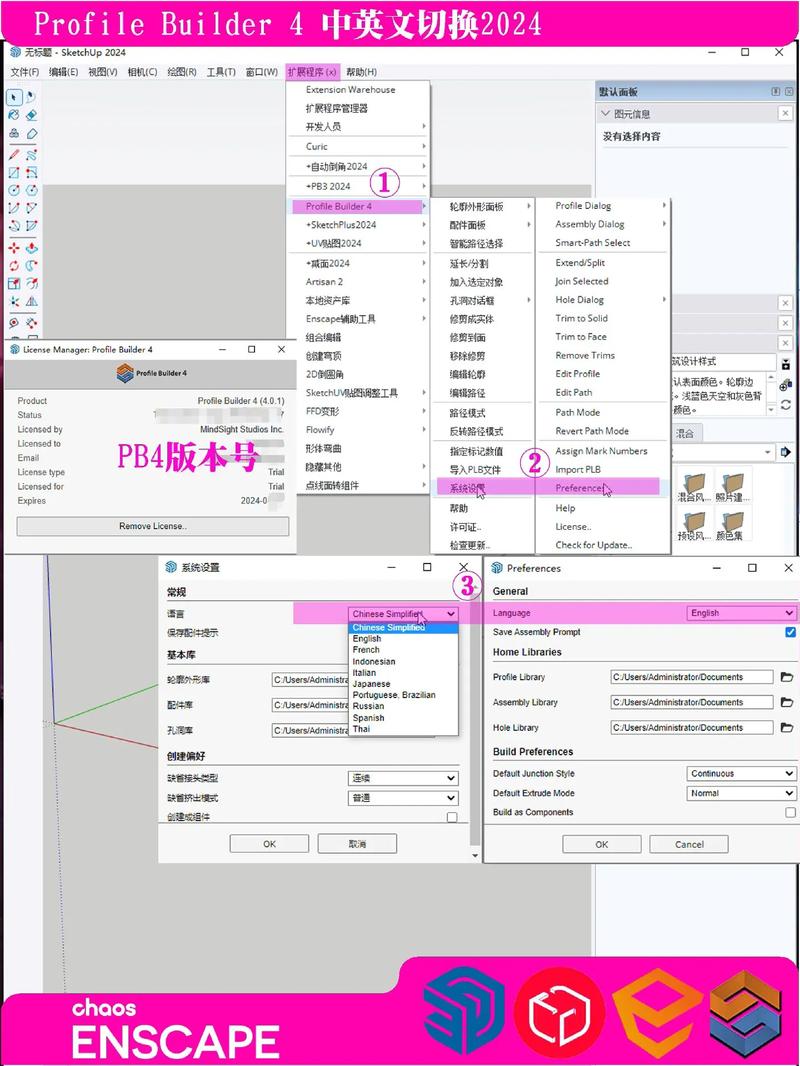Click the Assembly Library path field

[692, 702]
